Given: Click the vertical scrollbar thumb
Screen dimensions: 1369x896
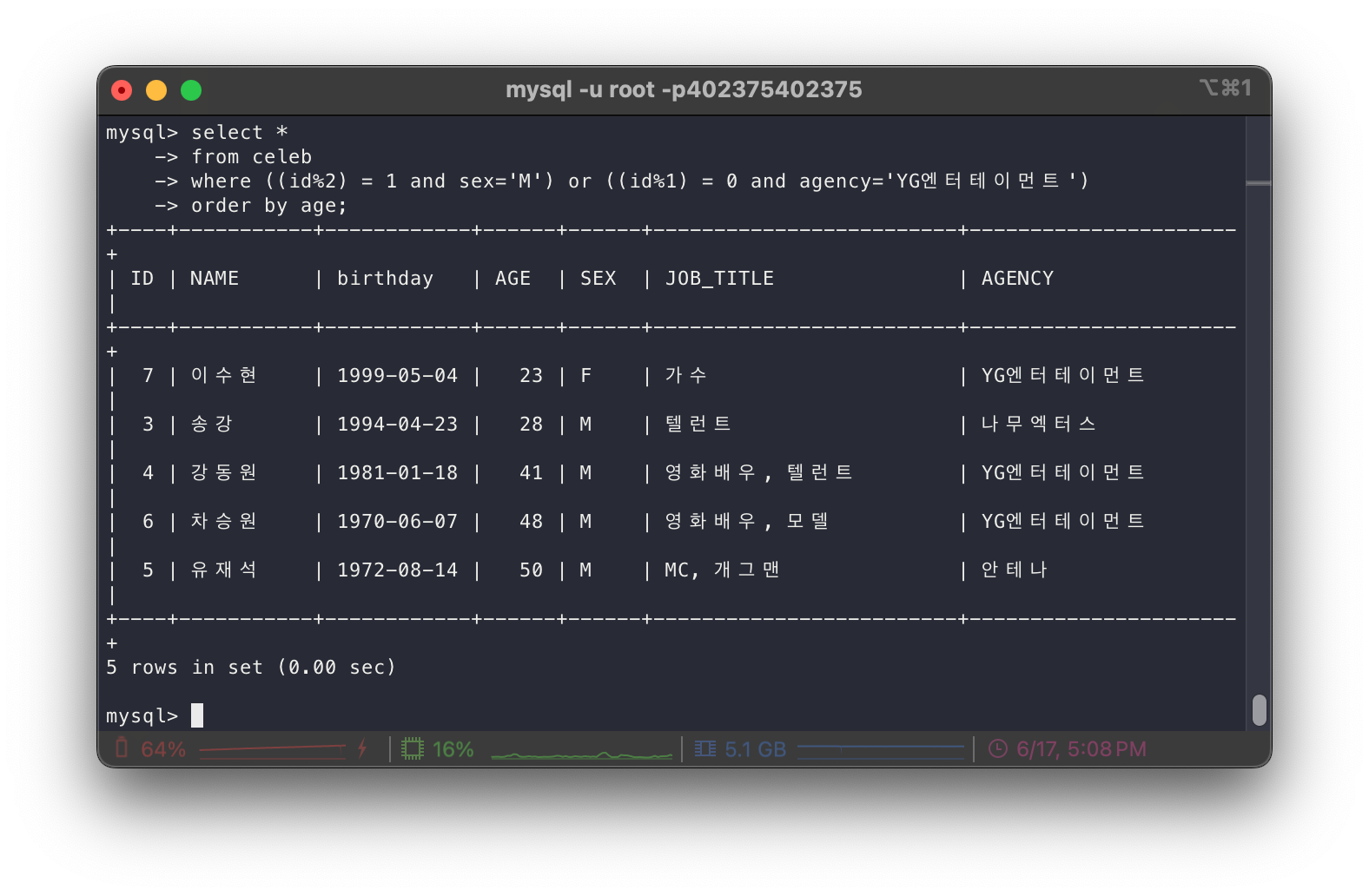Looking at the screenshot, I should (1260, 709).
